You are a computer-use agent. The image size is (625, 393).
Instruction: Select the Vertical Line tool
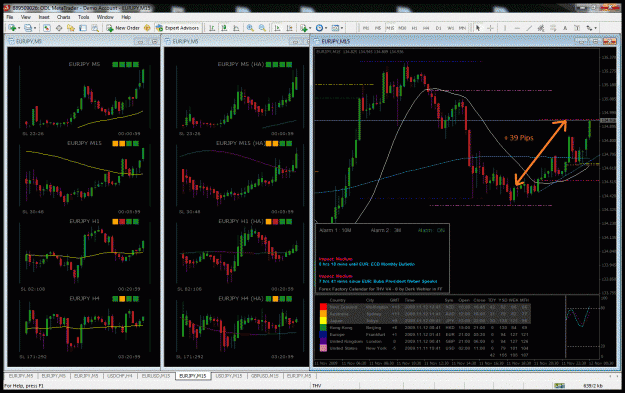[x=505, y=28]
